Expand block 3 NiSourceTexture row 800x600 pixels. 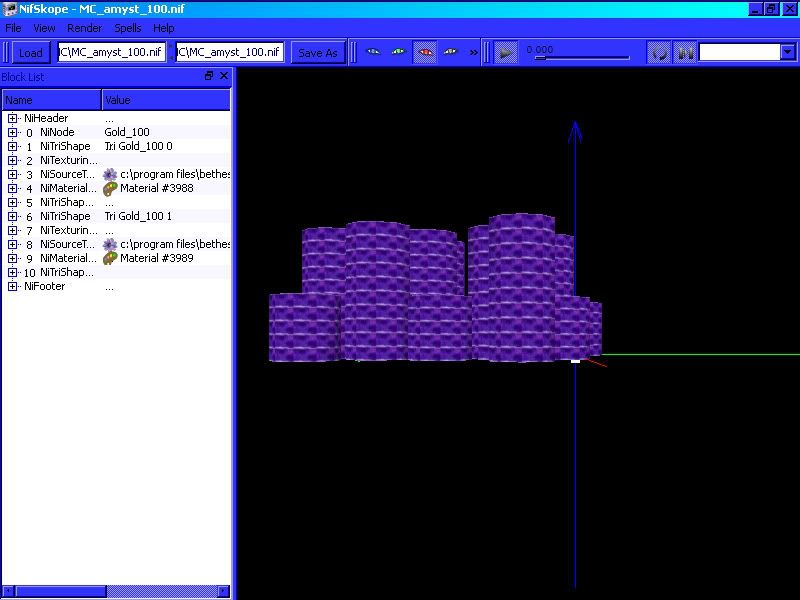[x=12, y=174]
